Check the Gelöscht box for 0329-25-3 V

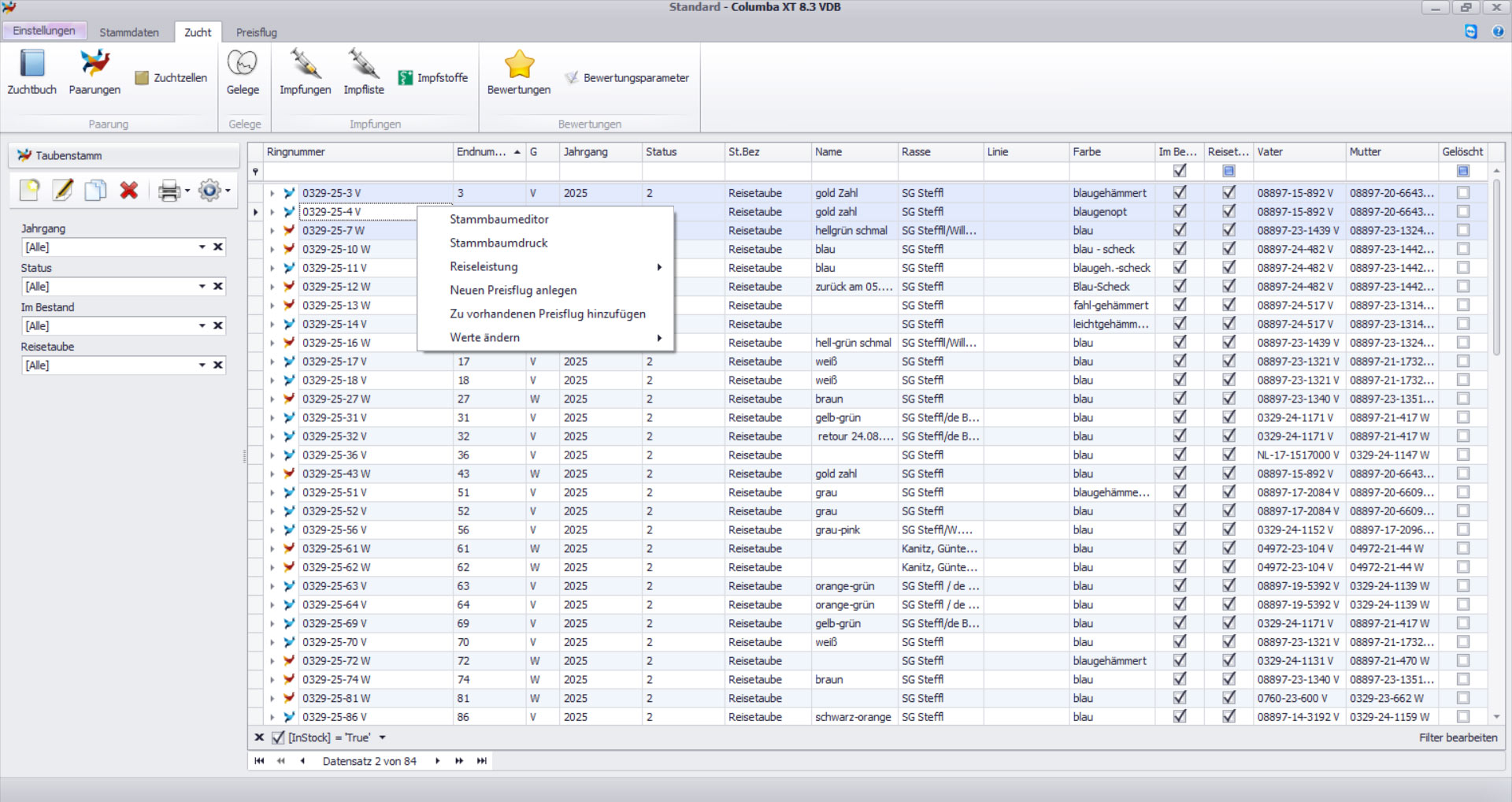(1462, 193)
